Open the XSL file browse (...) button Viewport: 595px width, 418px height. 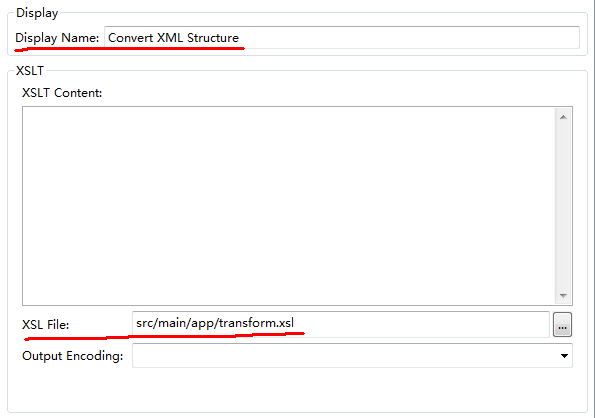[562, 325]
